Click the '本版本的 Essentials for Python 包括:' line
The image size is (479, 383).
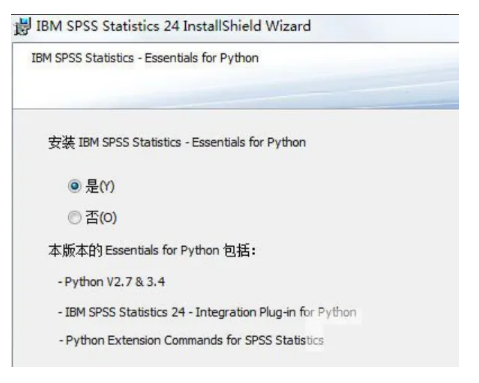(x=152, y=250)
